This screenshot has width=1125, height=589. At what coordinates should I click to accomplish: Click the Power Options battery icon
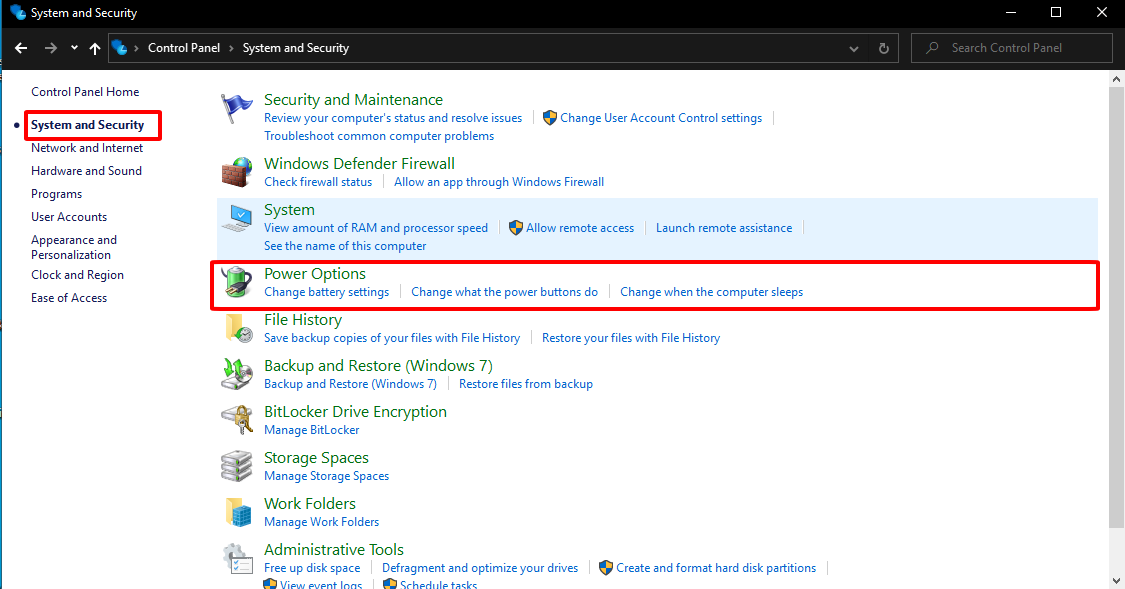coord(237,282)
